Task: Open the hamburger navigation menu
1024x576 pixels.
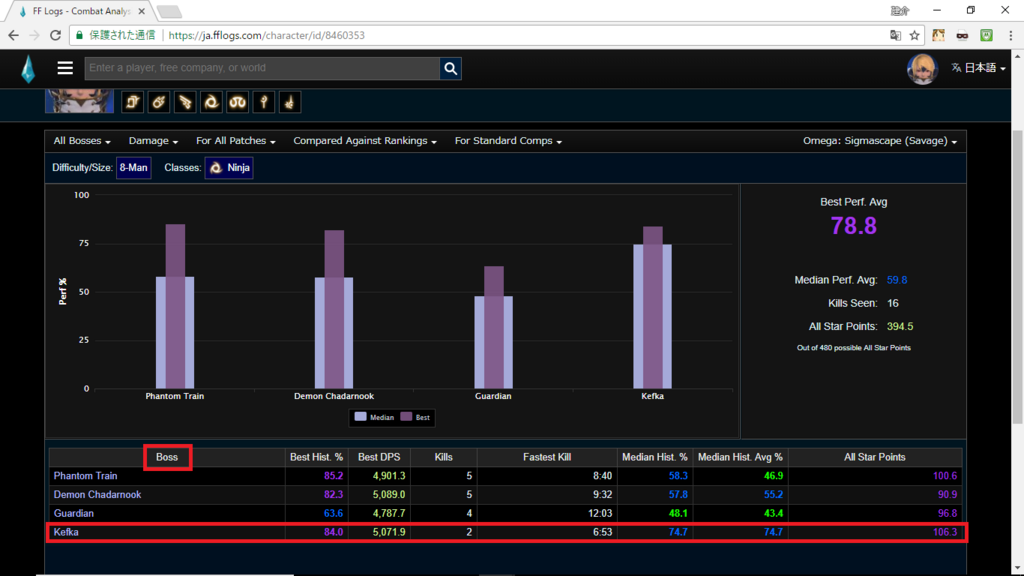Action: click(x=65, y=68)
